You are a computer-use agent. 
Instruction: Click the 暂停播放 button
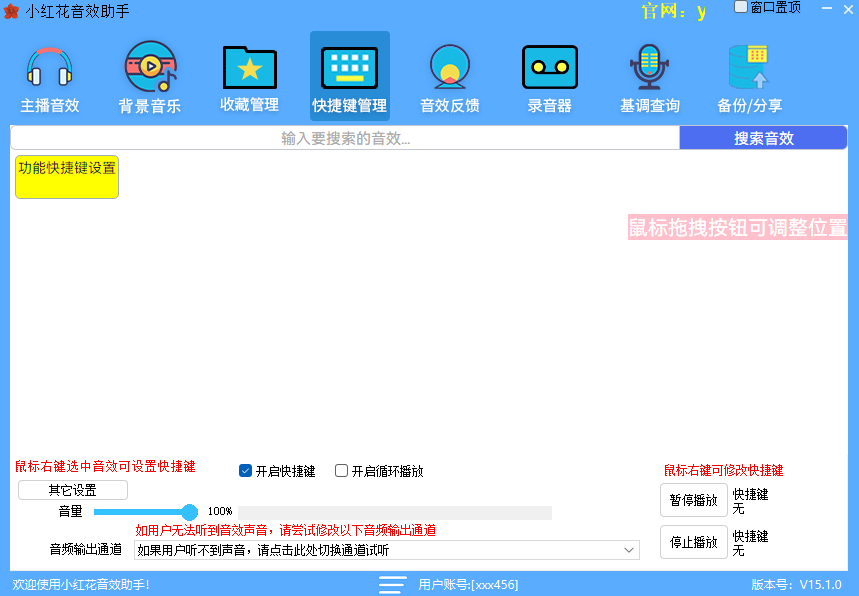[x=694, y=500]
